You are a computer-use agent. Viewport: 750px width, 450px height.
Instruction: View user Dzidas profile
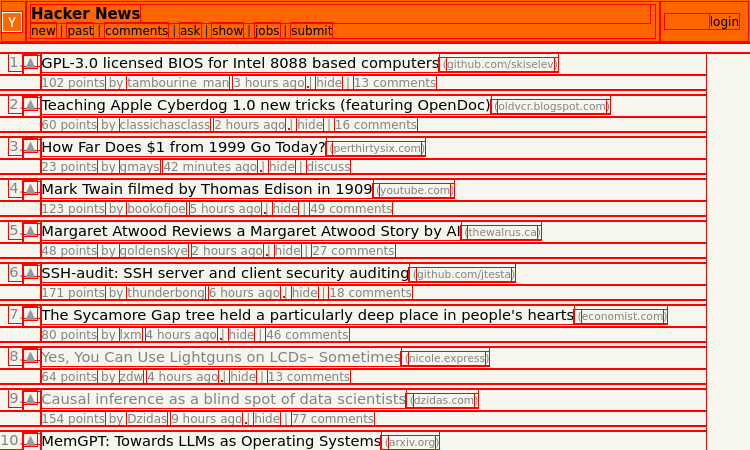click(x=147, y=419)
